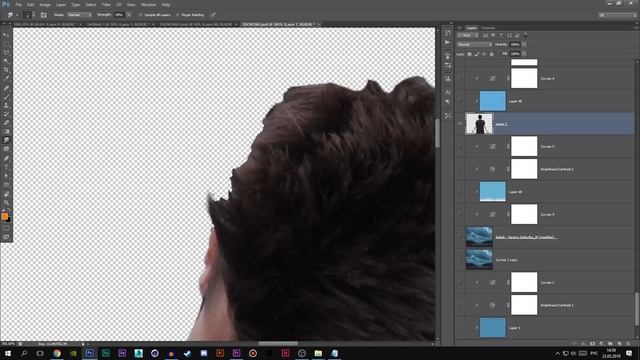
Task: Select the Crop tool
Action: click(6, 70)
